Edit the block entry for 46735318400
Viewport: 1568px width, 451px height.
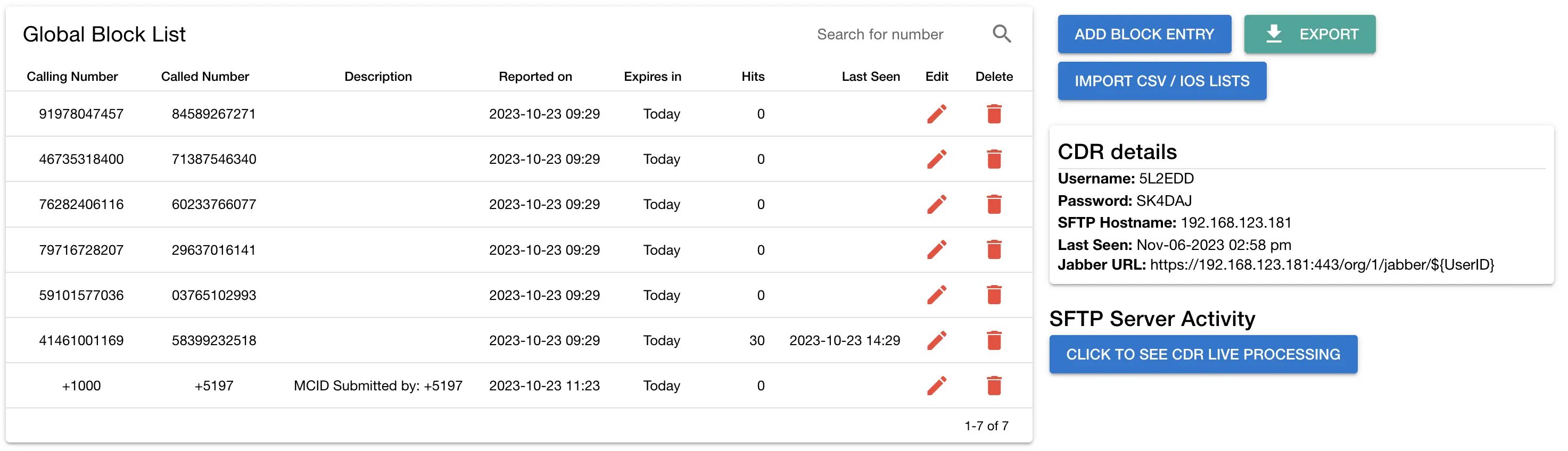coord(936,159)
